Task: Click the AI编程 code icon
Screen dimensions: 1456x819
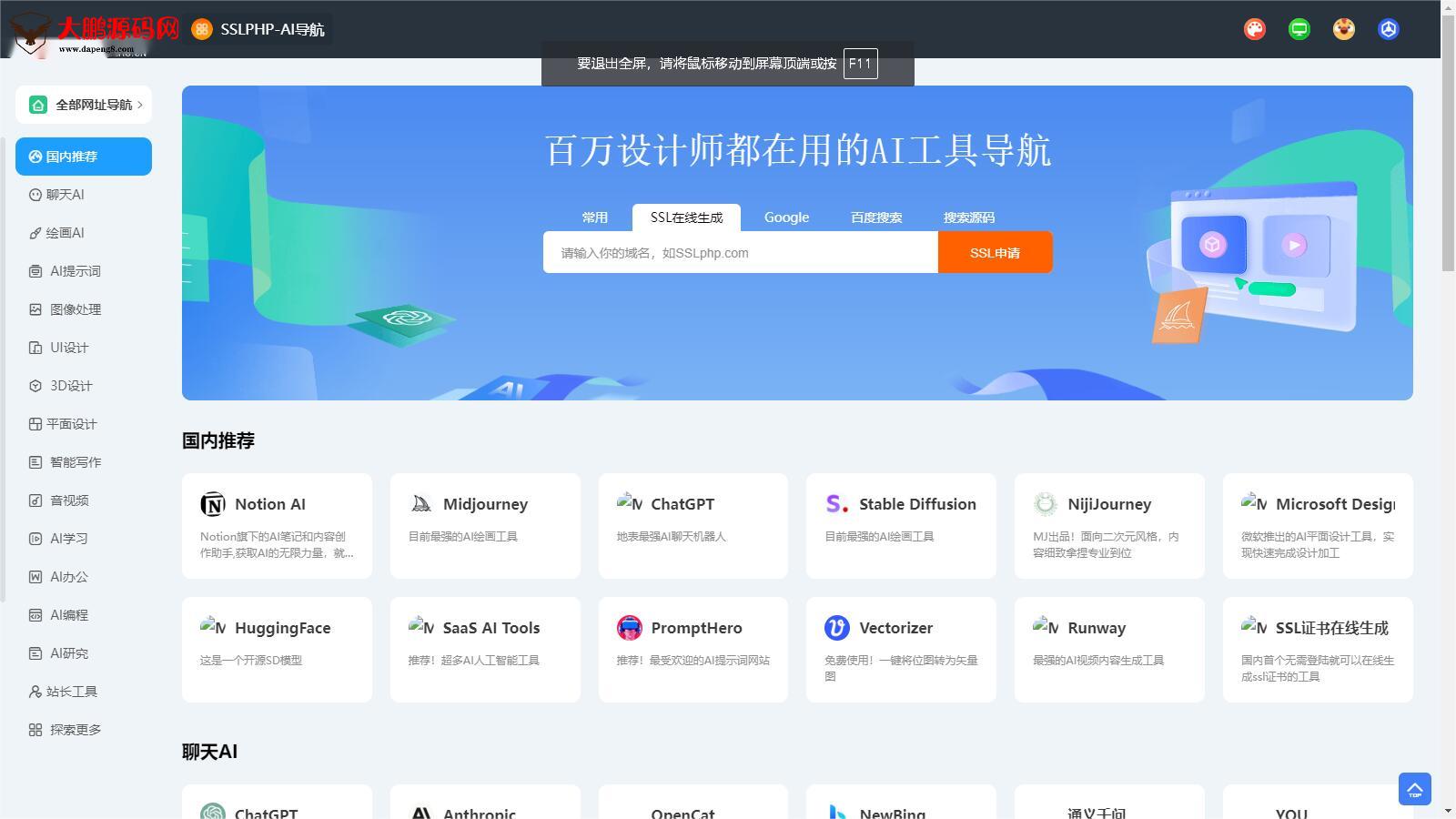Action: (x=35, y=615)
